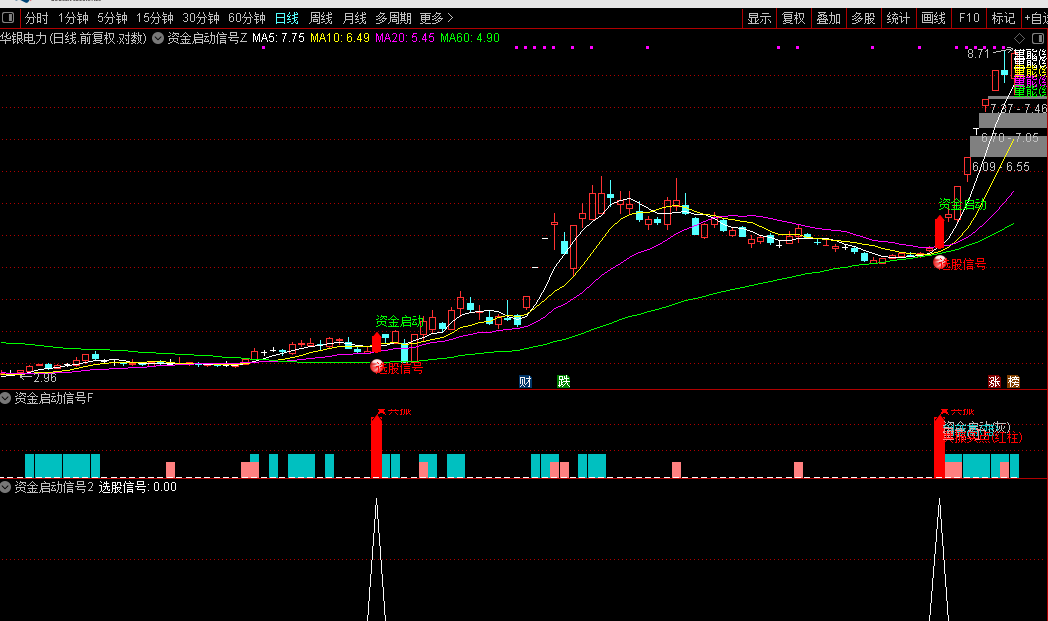Expand the 资金启动信号2 indicator dropdown
The width and height of the screenshot is (1048, 621).
click(x=5, y=487)
